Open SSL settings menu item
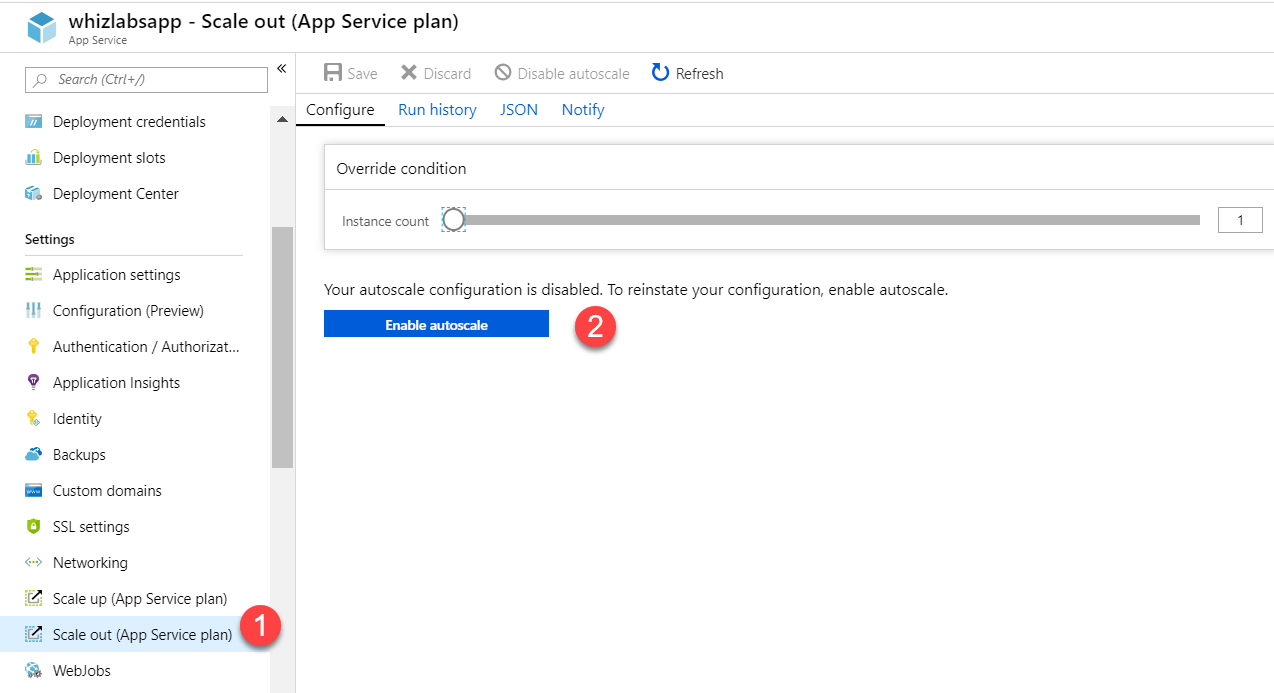Screen dimensions: 1274x693 91,527
